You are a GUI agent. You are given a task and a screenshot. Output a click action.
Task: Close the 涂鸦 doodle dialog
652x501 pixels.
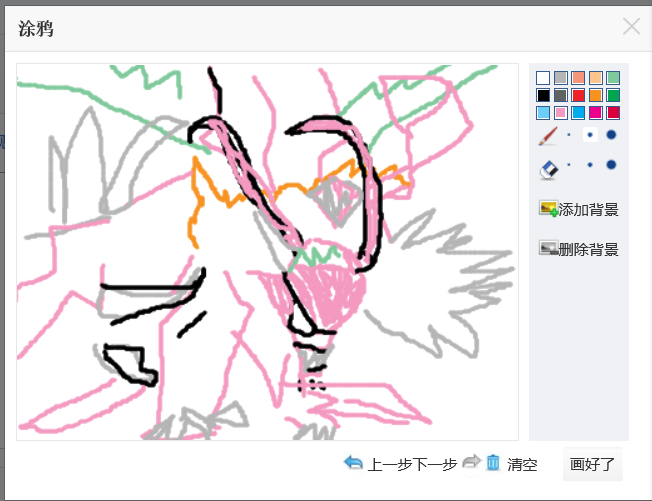631,27
